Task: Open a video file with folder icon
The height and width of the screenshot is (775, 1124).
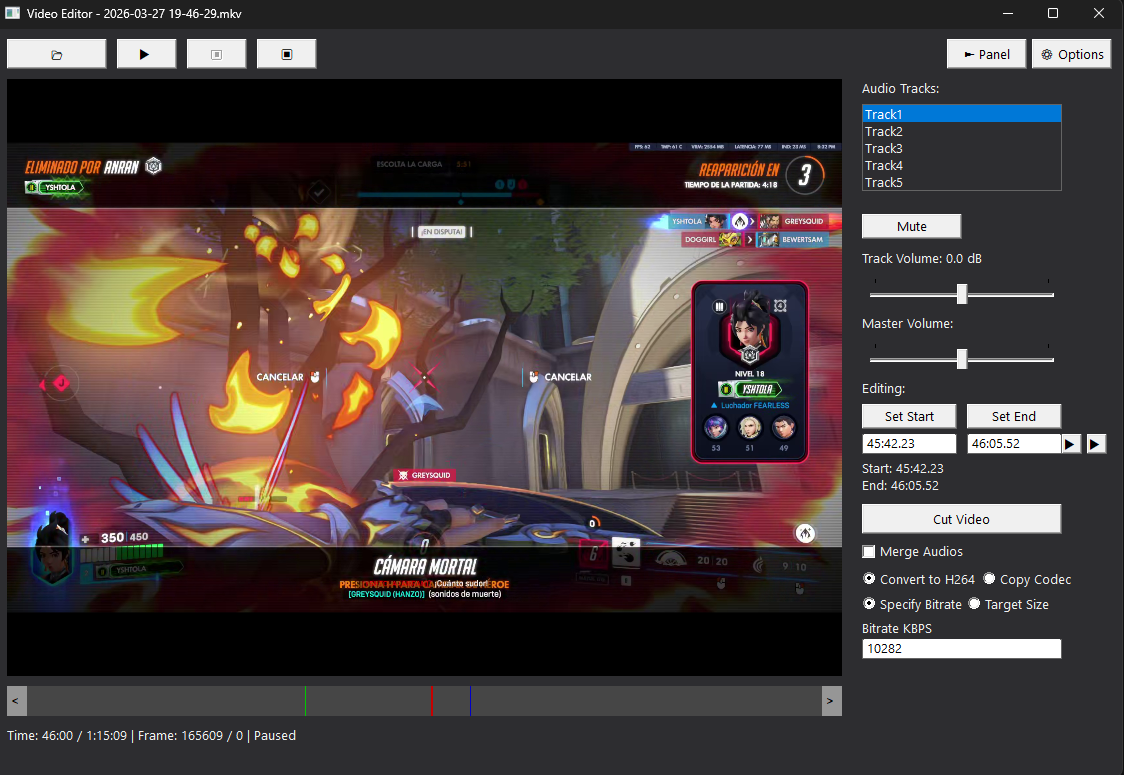Action: coord(57,54)
